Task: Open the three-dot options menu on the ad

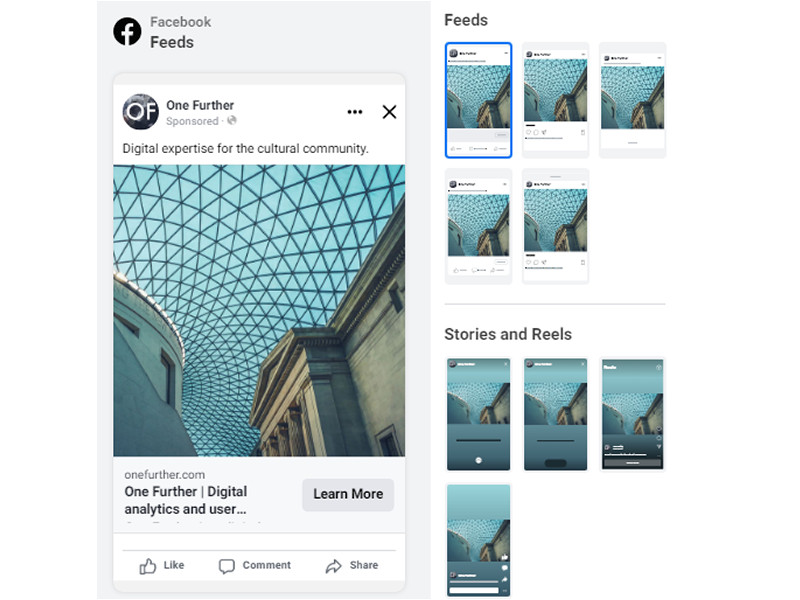Action: pos(355,112)
